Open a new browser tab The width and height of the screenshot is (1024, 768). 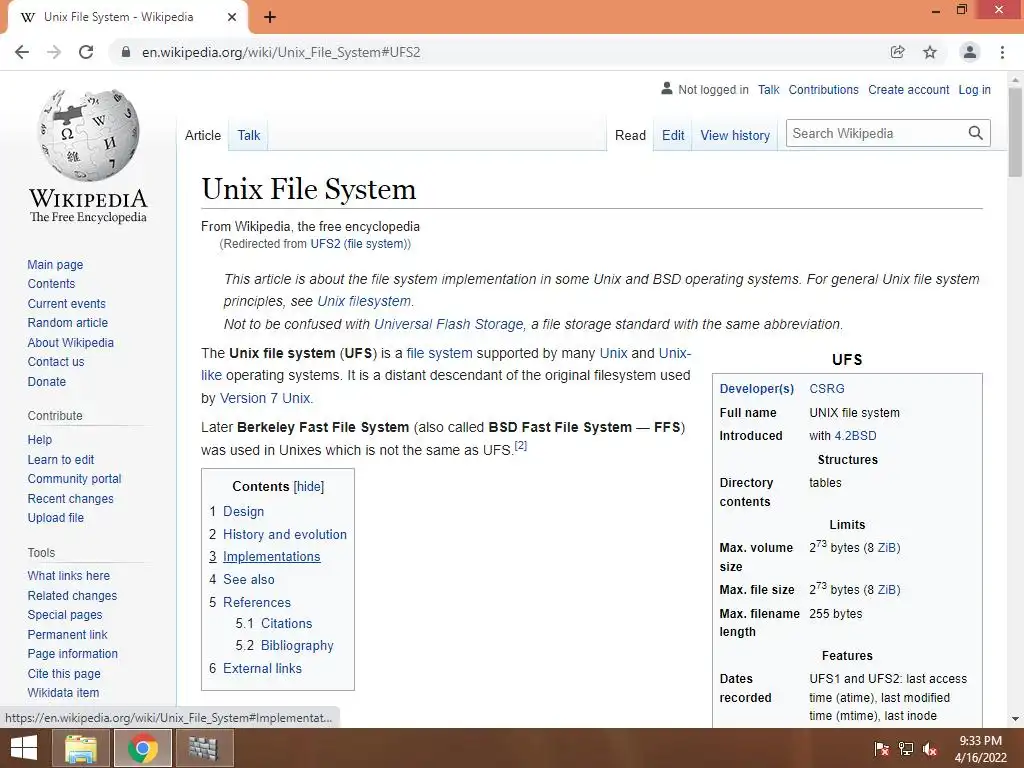270,17
